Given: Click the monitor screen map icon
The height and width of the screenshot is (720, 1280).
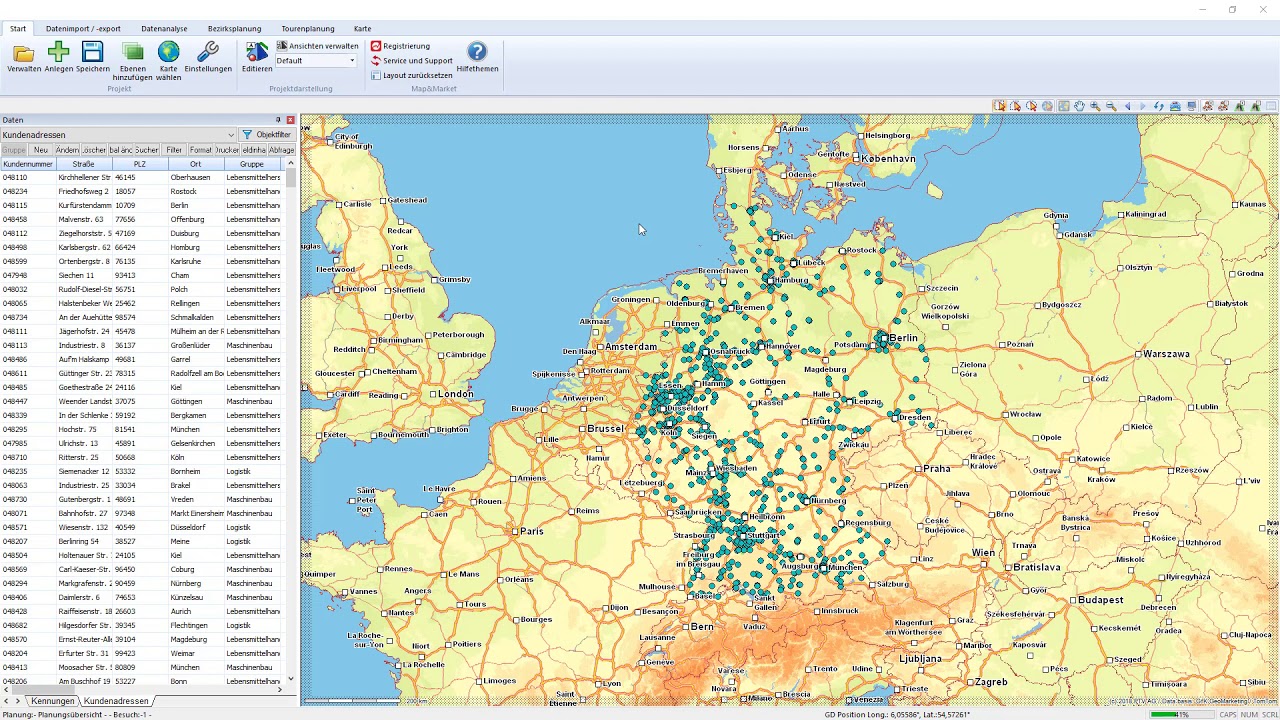Looking at the screenshot, I should [x=1191, y=106].
